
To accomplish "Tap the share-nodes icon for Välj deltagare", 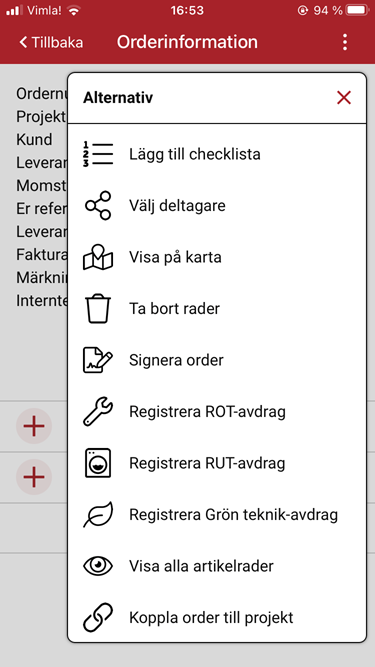I will (x=98, y=205).
